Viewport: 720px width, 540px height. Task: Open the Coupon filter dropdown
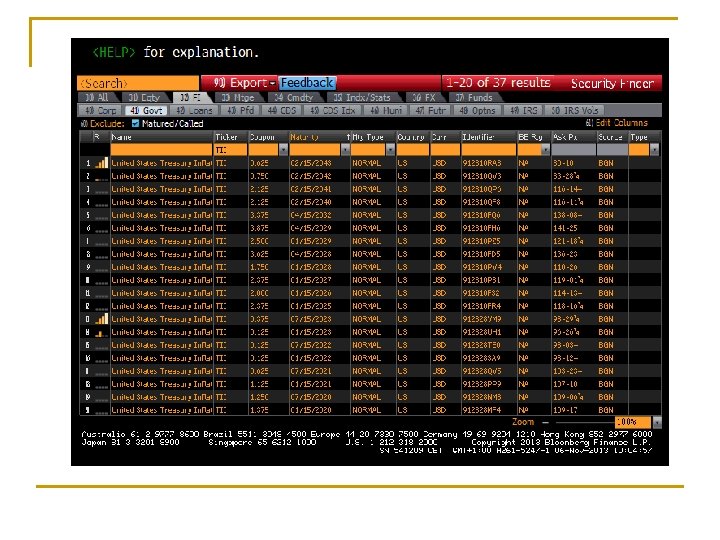point(283,150)
